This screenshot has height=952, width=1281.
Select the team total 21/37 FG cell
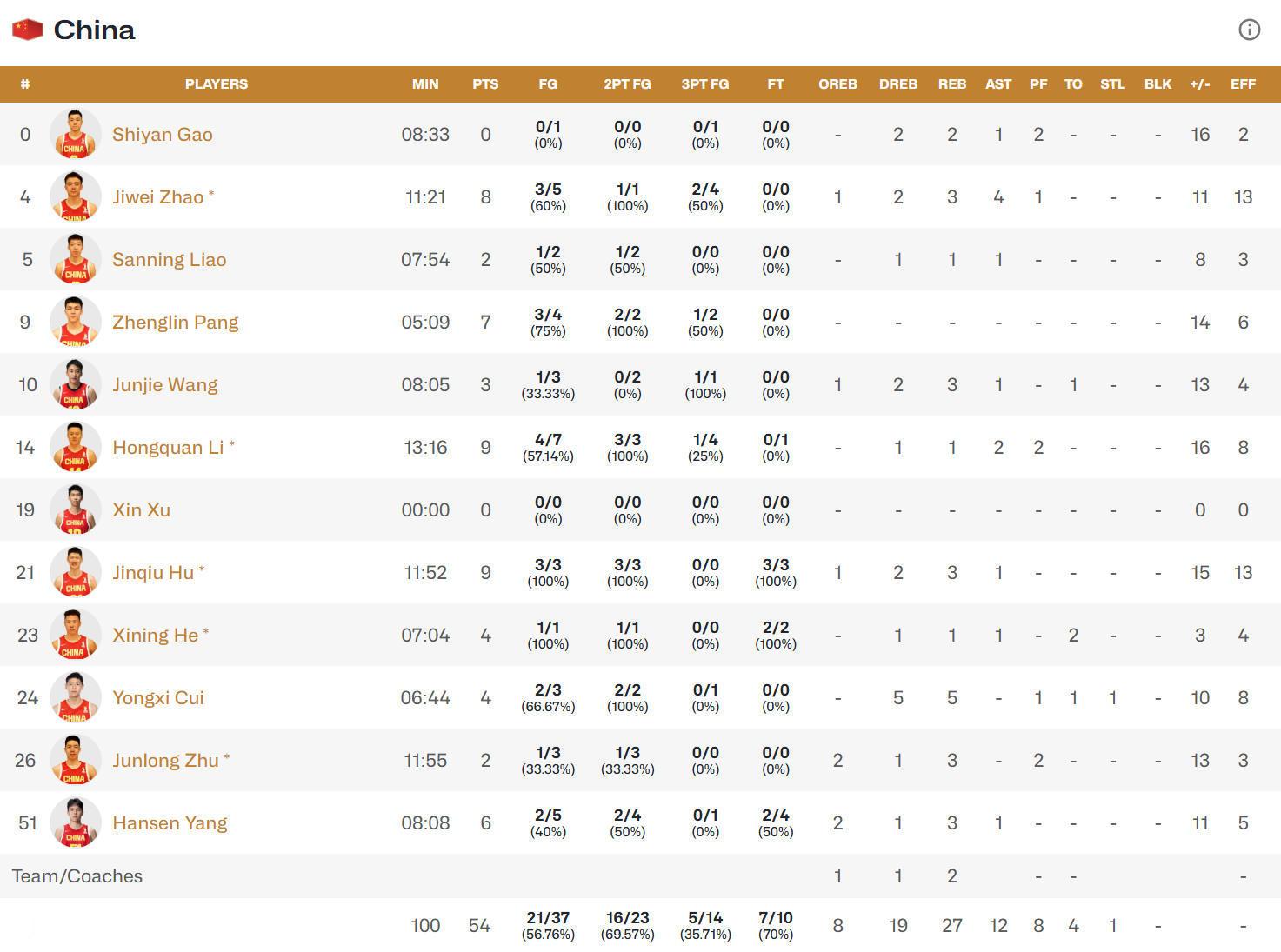(x=548, y=925)
